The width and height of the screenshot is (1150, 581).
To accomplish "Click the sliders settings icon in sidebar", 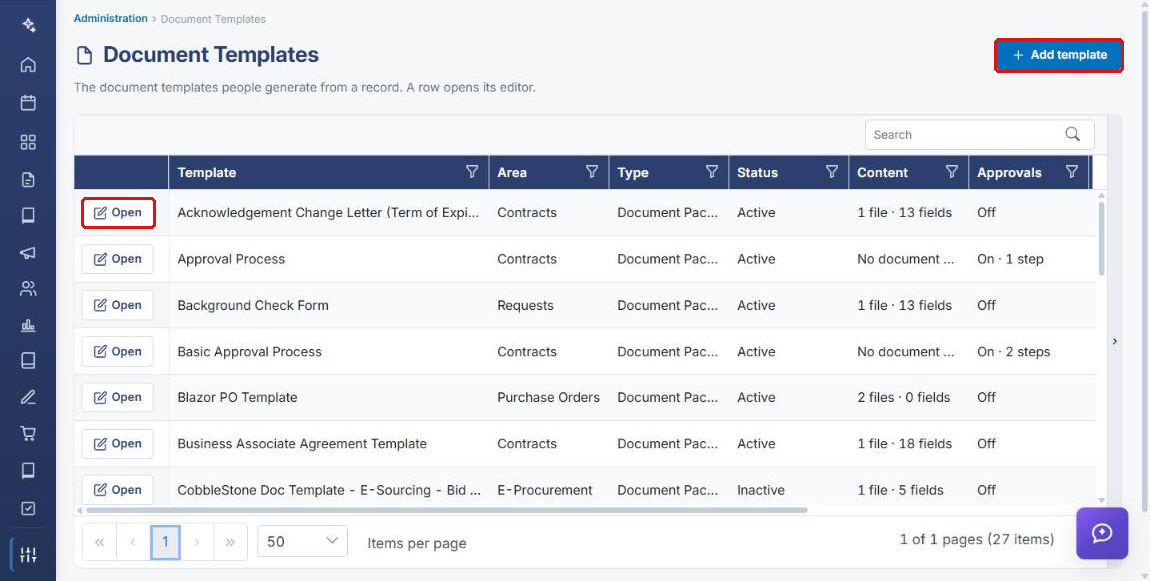I will [x=28, y=555].
